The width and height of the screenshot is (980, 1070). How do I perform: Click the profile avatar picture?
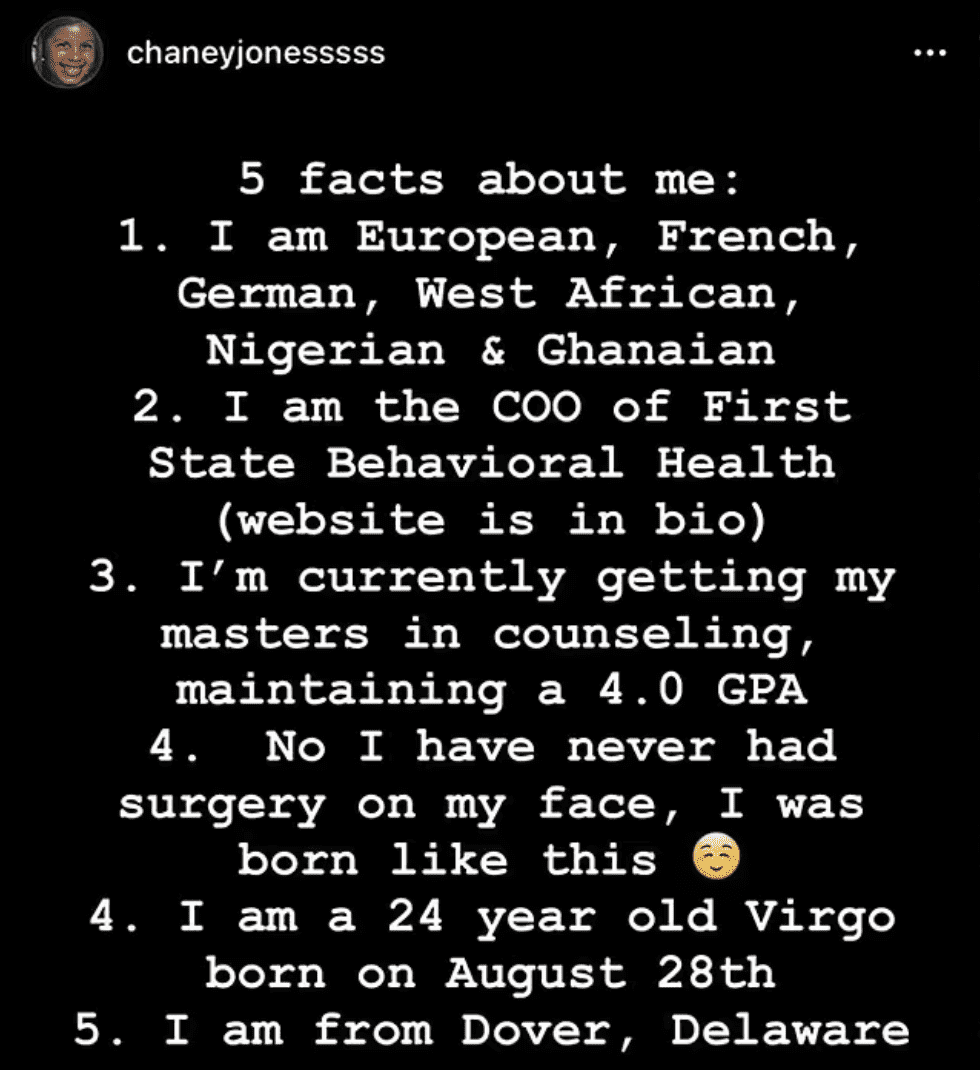pyautogui.click(x=67, y=54)
